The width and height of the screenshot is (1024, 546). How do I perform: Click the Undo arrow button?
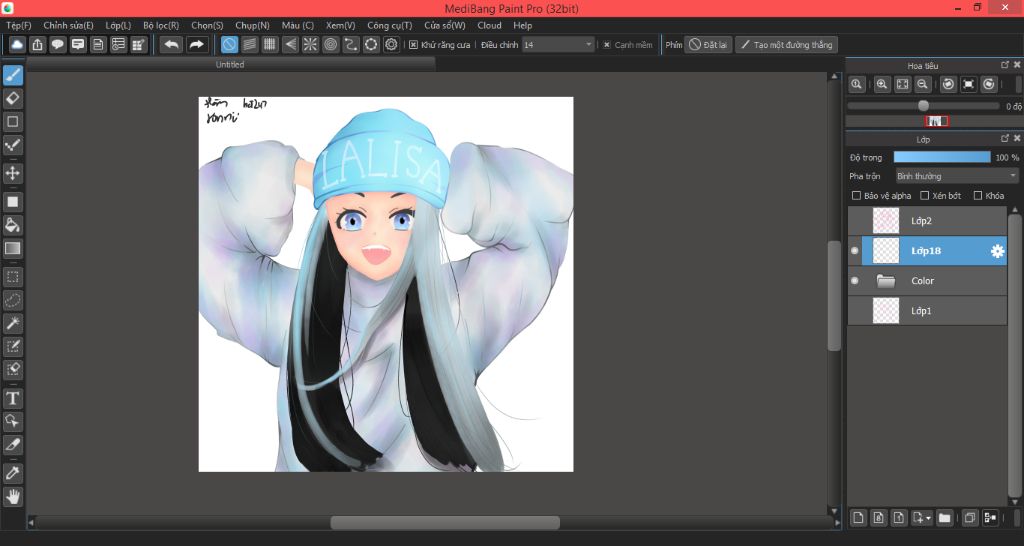(172, 44)
